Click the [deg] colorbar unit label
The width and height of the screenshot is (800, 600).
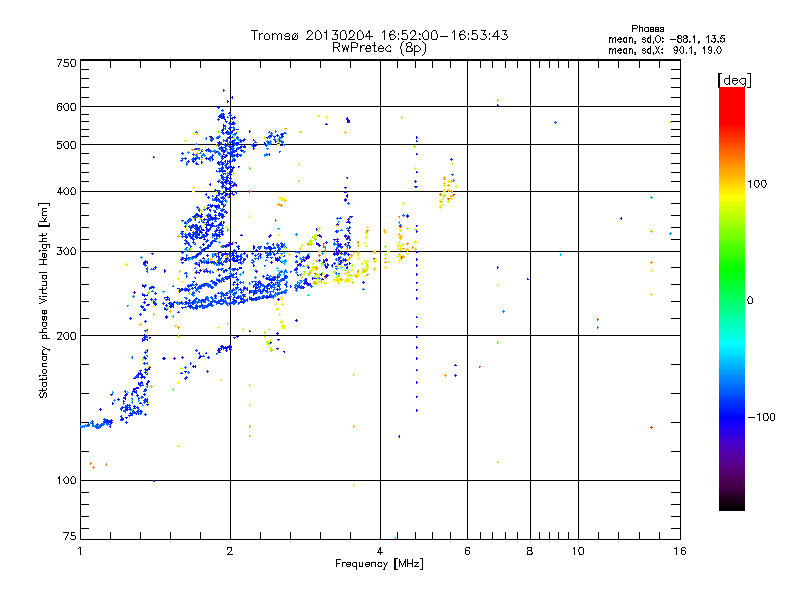[x=733, y=79]
